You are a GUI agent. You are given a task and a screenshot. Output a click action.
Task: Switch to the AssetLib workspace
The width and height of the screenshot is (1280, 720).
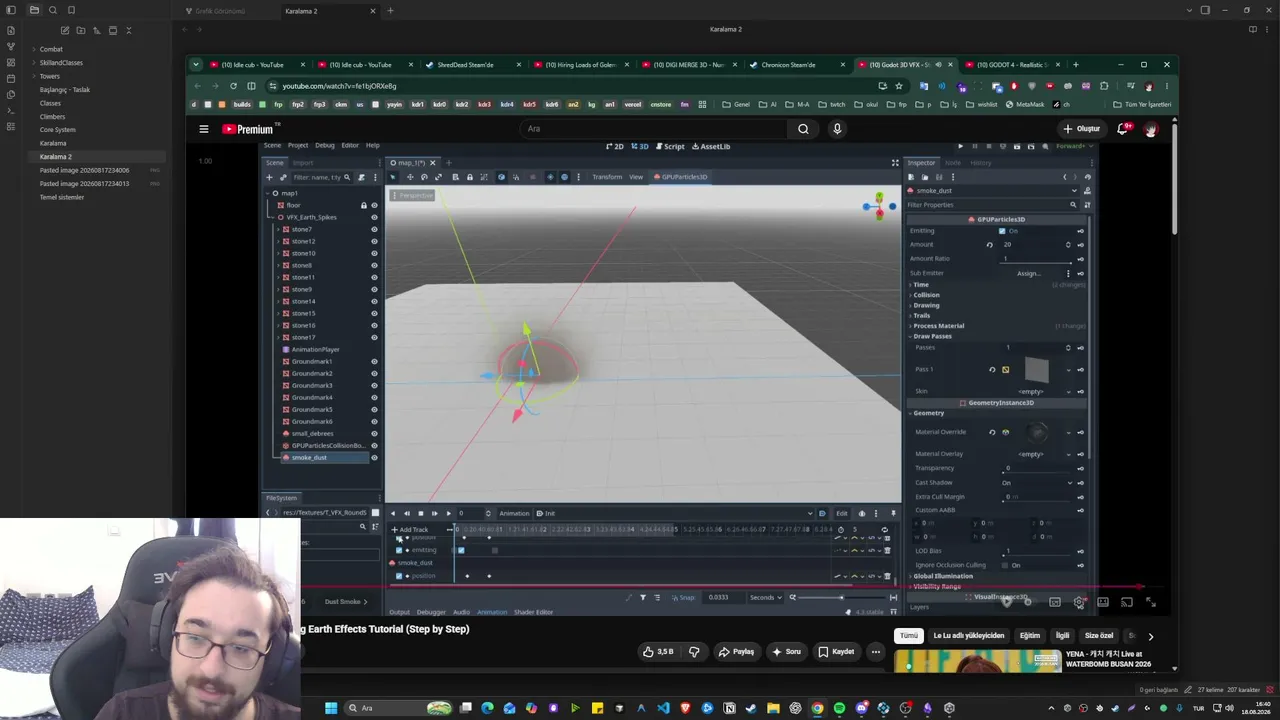pos(711,146)
